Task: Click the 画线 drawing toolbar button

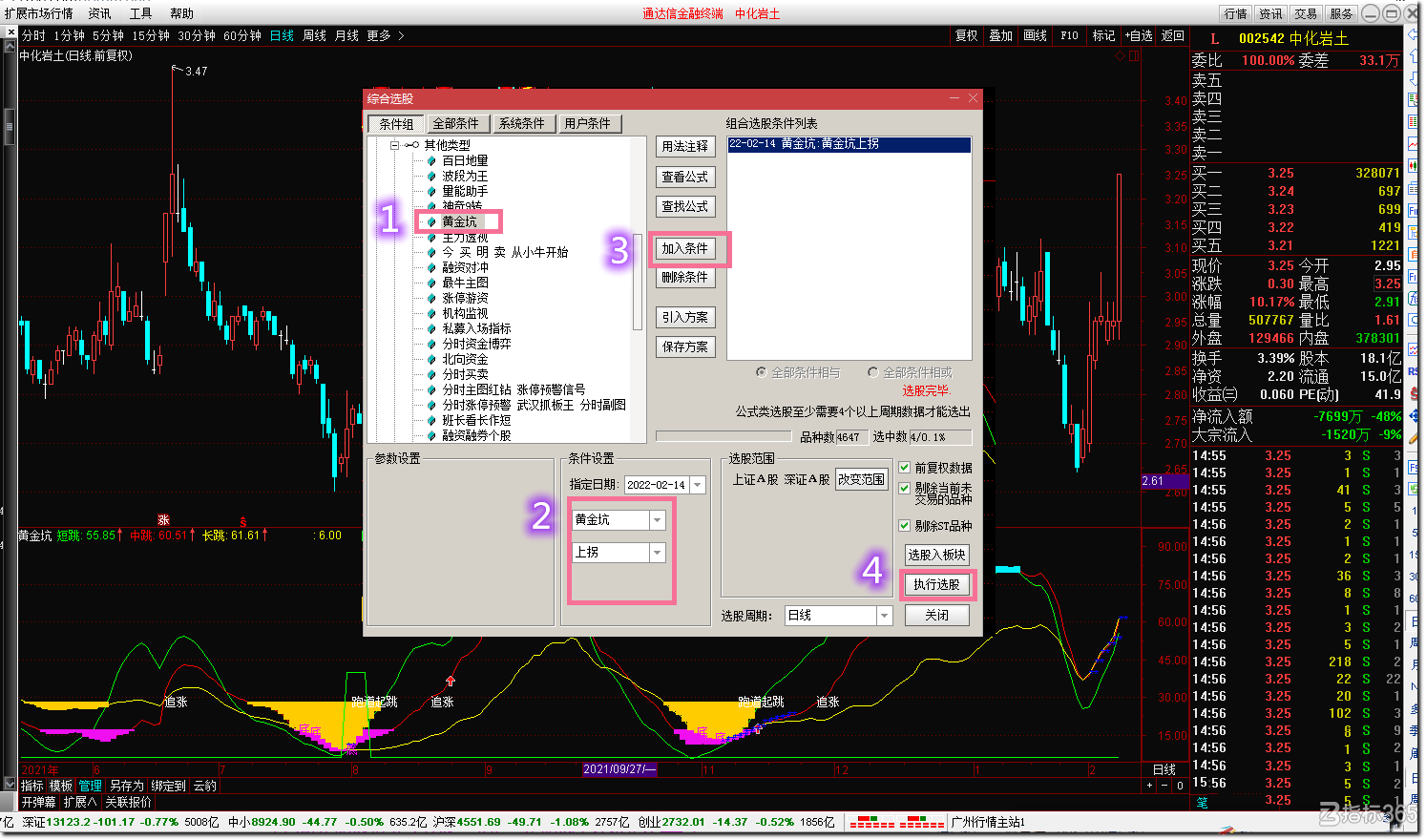Action: (x=1036, y=35)
